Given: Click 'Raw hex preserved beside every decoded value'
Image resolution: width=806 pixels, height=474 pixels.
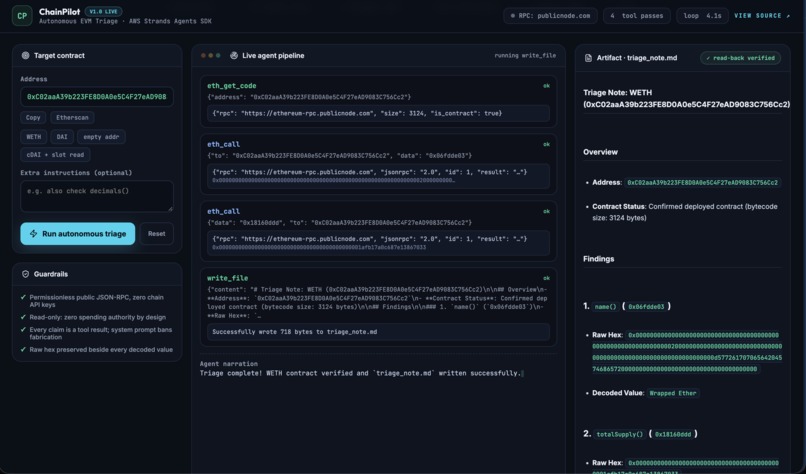Looking at the screenshot, I should coord(101,350).
